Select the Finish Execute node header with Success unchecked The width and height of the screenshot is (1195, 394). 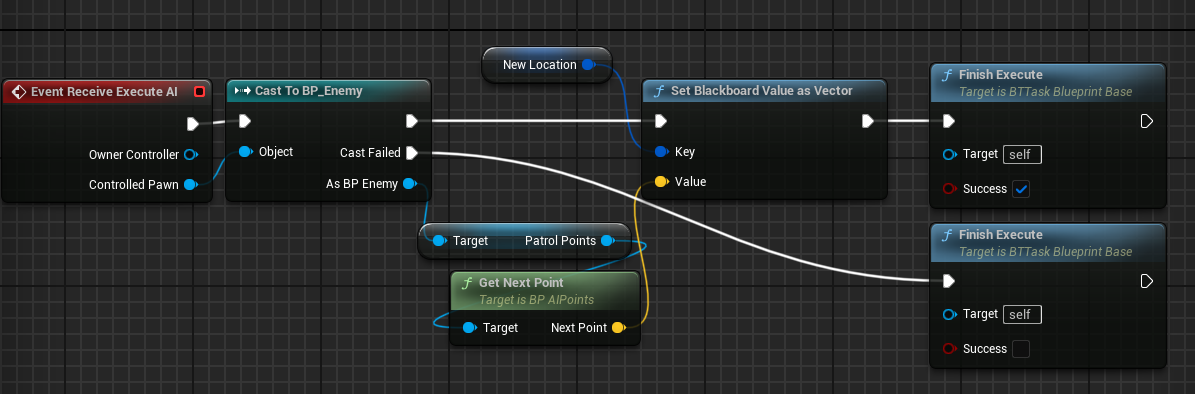pyautogui.click(x=1049, y=243)
